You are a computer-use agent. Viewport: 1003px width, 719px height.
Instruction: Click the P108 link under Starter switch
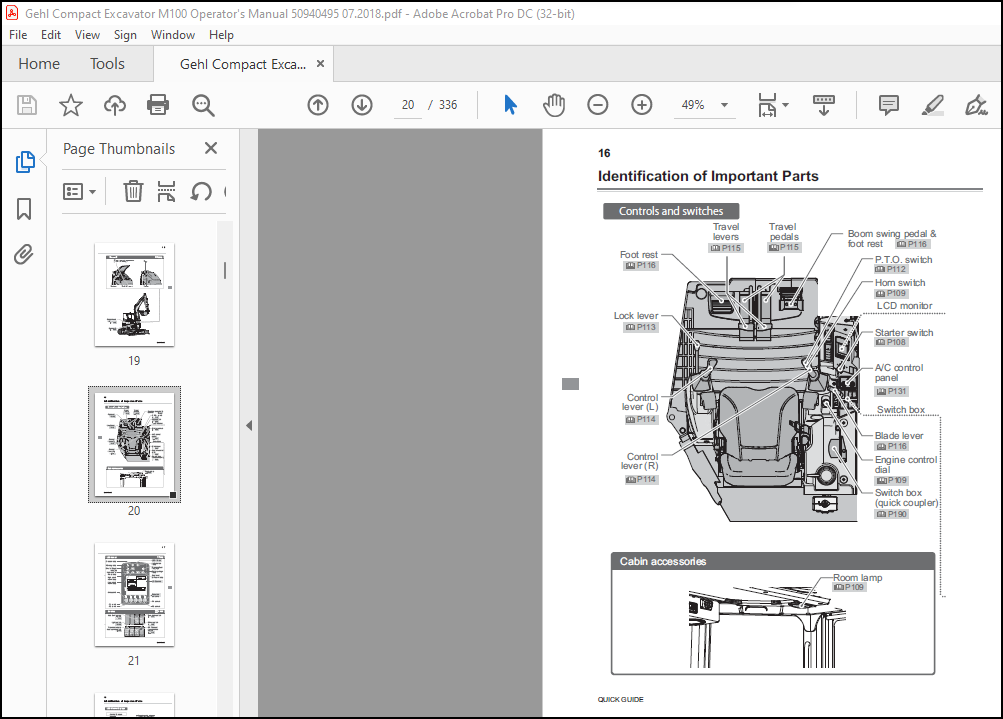pyautogui.click(x=891, y=342)
